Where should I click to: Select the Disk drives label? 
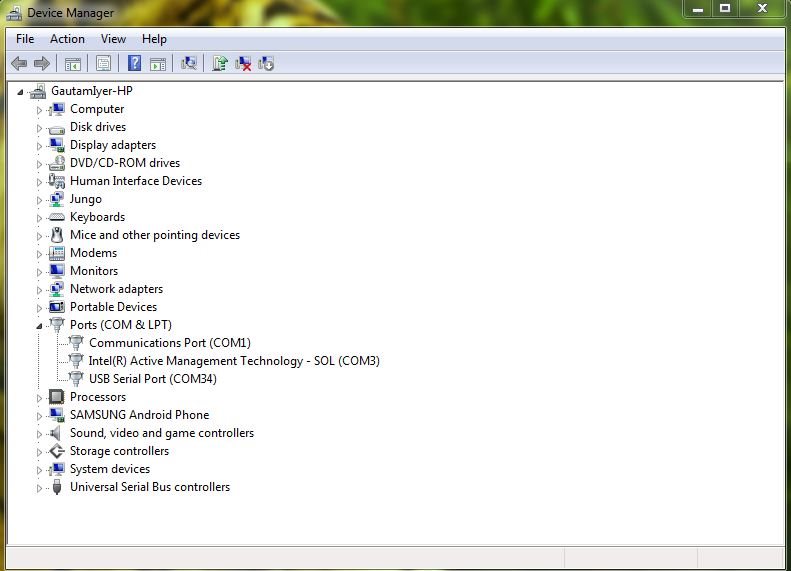(98, 127)
